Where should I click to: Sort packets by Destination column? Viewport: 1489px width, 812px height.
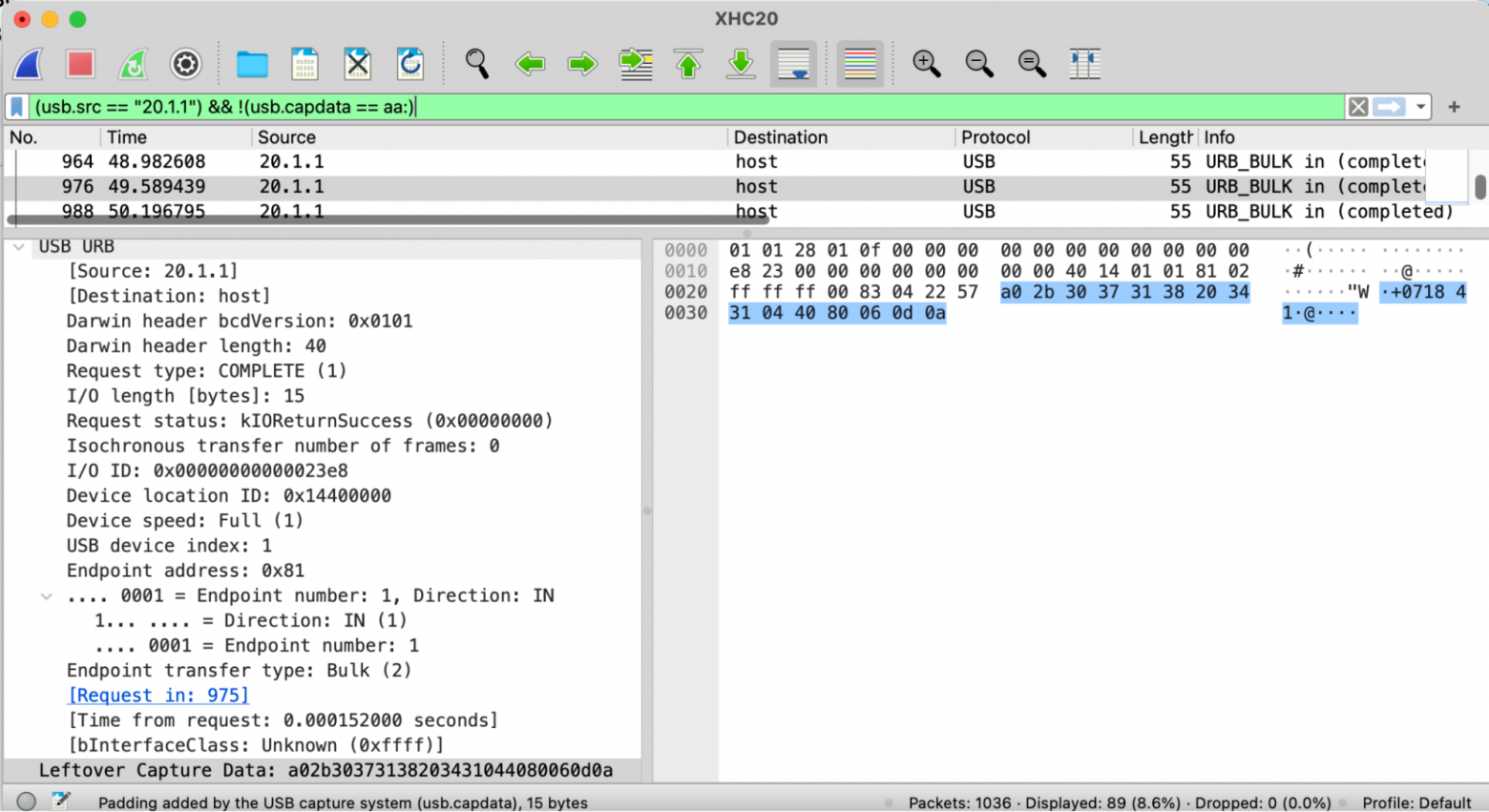click(842, 137)
